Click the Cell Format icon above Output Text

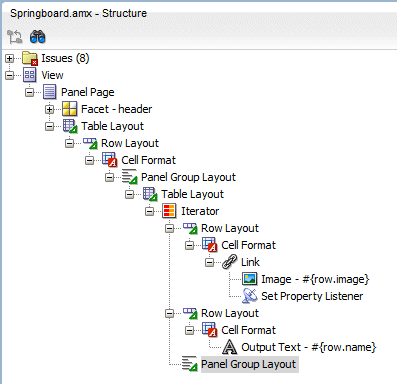click(210, 330)
